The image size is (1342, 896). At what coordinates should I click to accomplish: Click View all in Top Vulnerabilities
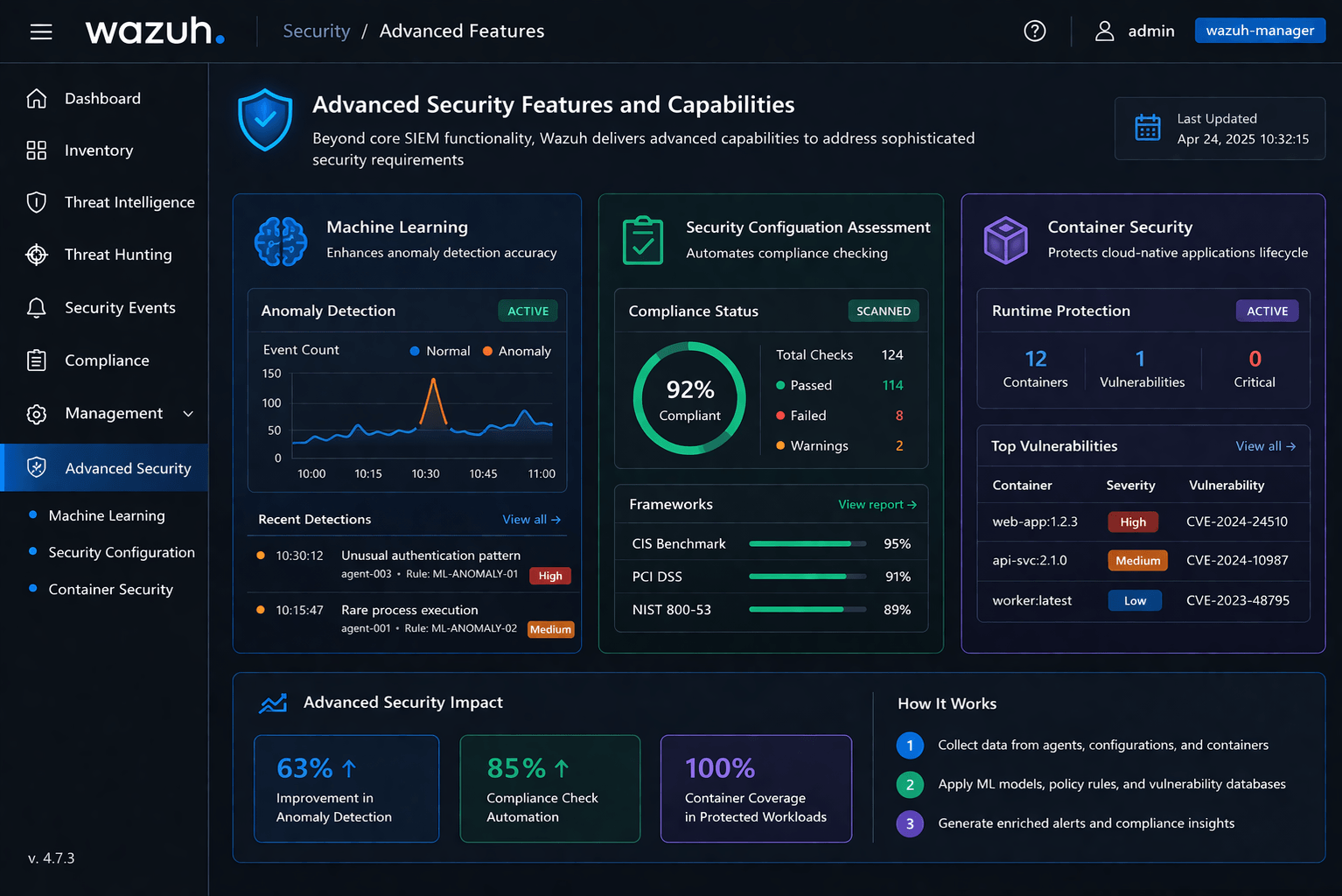coord(1265,446)
